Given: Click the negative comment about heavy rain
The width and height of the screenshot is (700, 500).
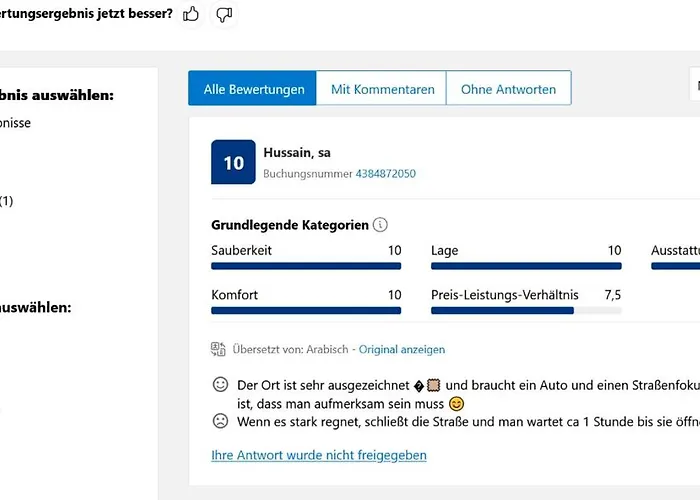Looking at the screenshot, I should pos(460,422).
